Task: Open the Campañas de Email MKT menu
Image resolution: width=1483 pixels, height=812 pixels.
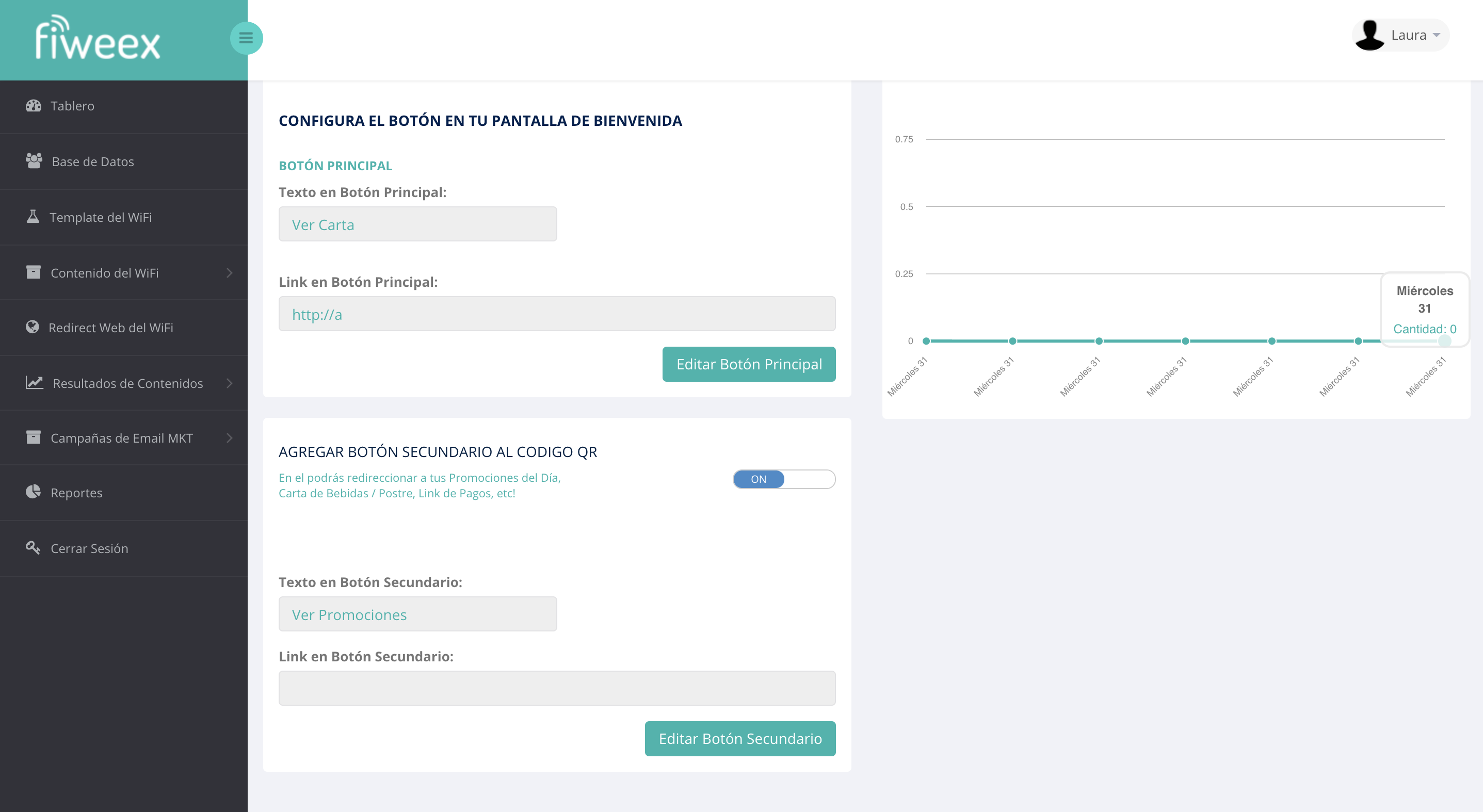Action: [x=121, y=438]
